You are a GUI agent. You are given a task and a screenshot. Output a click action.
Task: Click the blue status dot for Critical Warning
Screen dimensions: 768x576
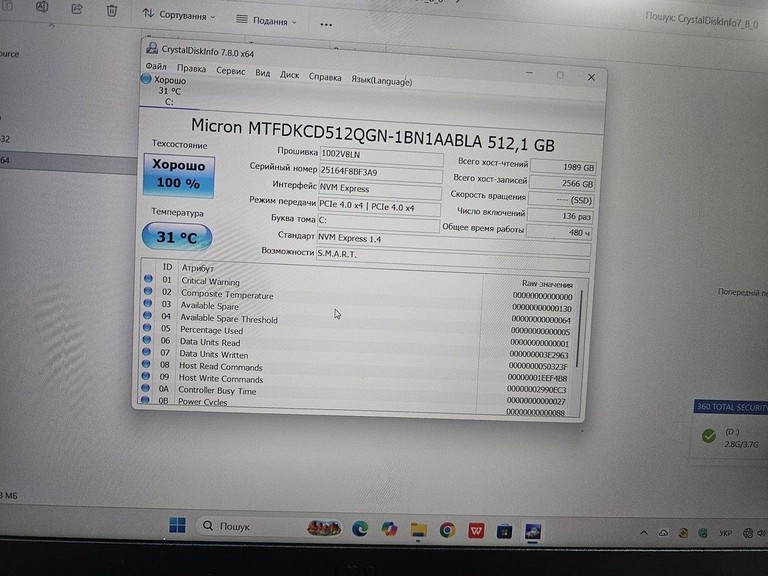click(x=148, y=279)
